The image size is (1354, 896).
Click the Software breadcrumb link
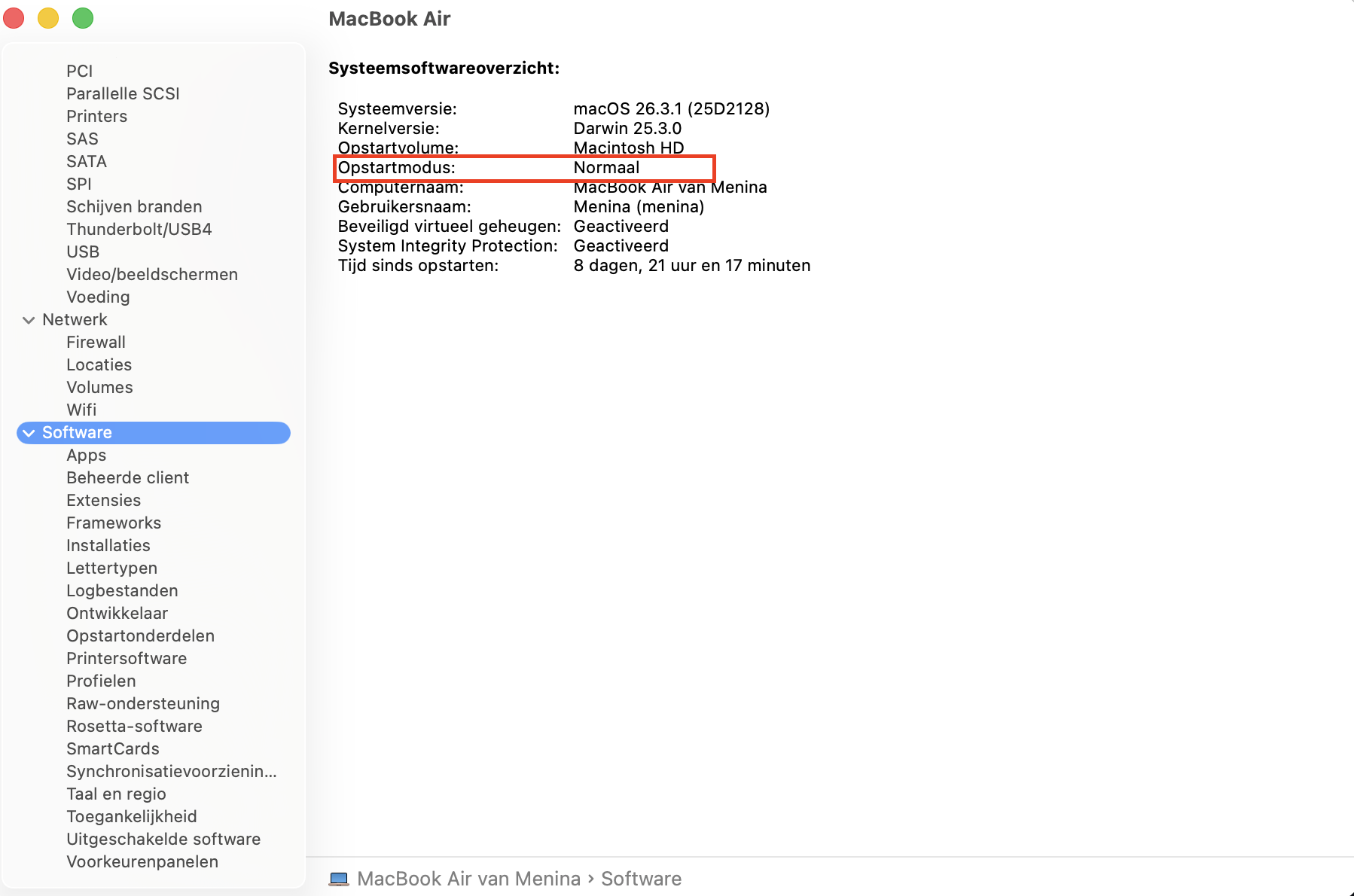pyautogui.click(x=641, y=878)
